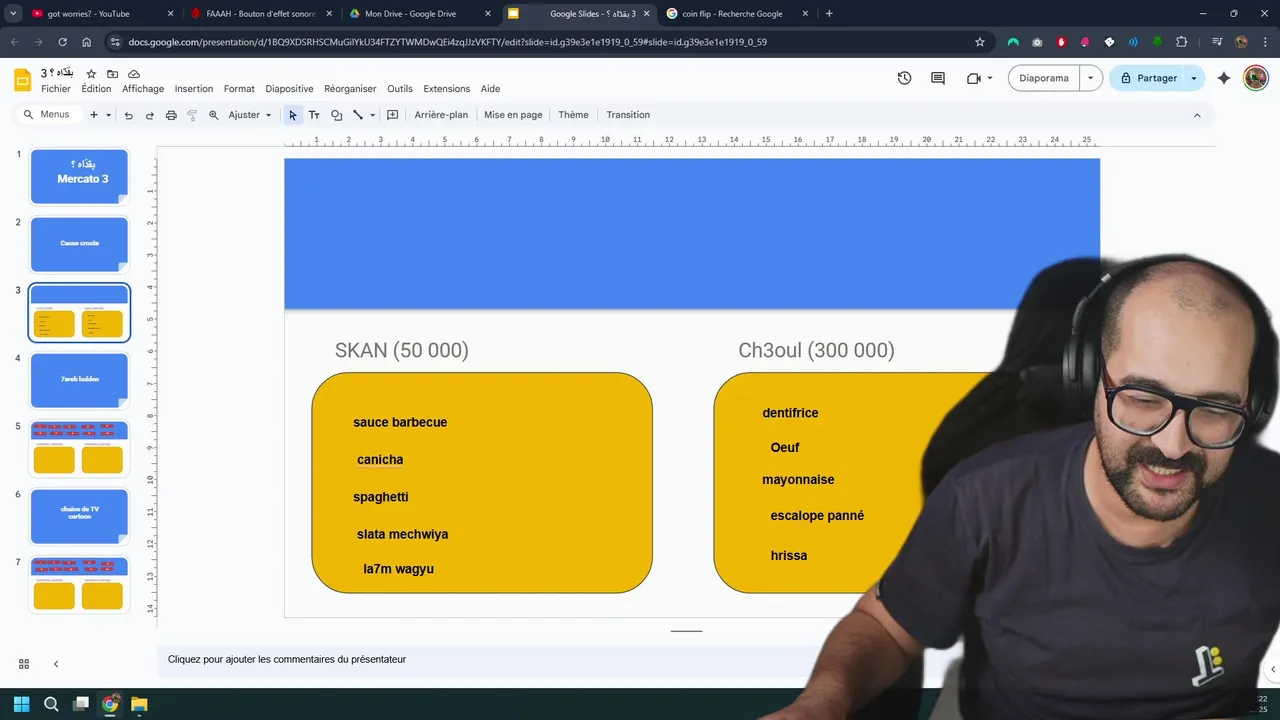This screenshot has height=720, width=1280.
Task: Switch to the 'got worries? - YouTube' tab
Action: click(x=102, y=14)
